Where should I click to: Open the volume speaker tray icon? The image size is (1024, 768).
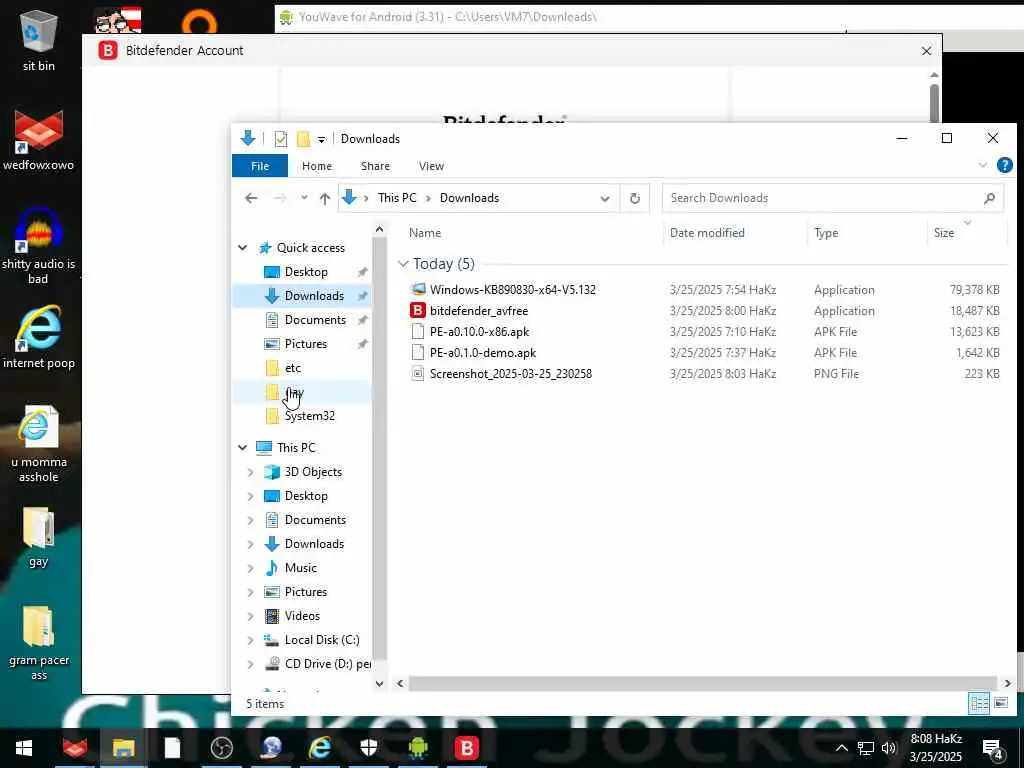click(x=889, y=748)
